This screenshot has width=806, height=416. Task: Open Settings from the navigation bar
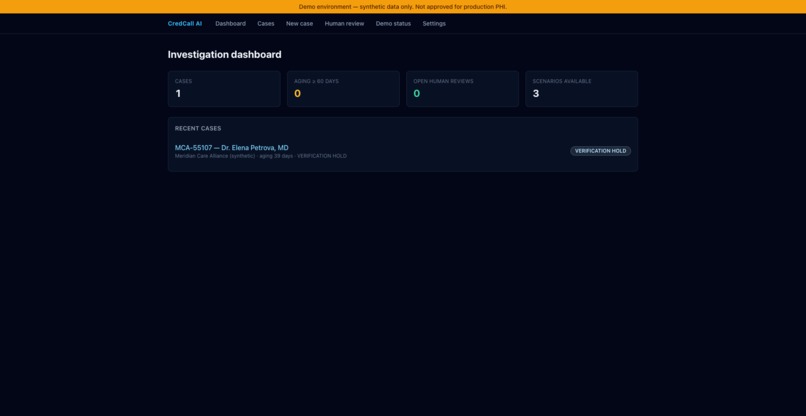(x=434, y=24)
